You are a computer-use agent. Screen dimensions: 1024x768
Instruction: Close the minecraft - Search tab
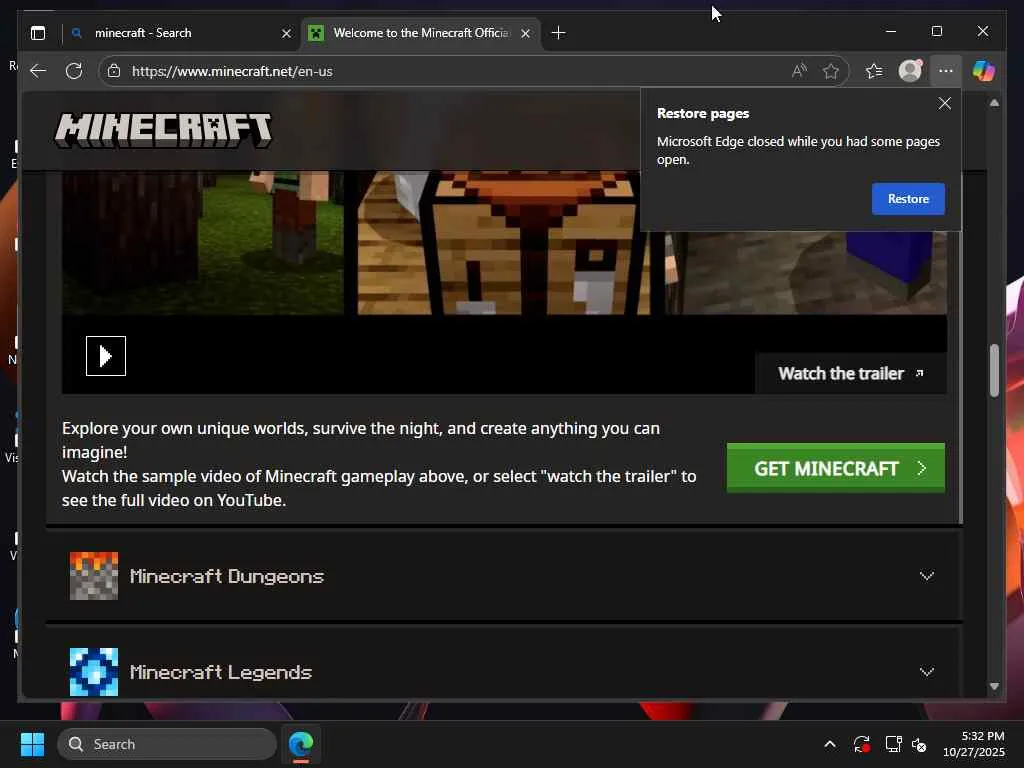(x=286, y=33)
